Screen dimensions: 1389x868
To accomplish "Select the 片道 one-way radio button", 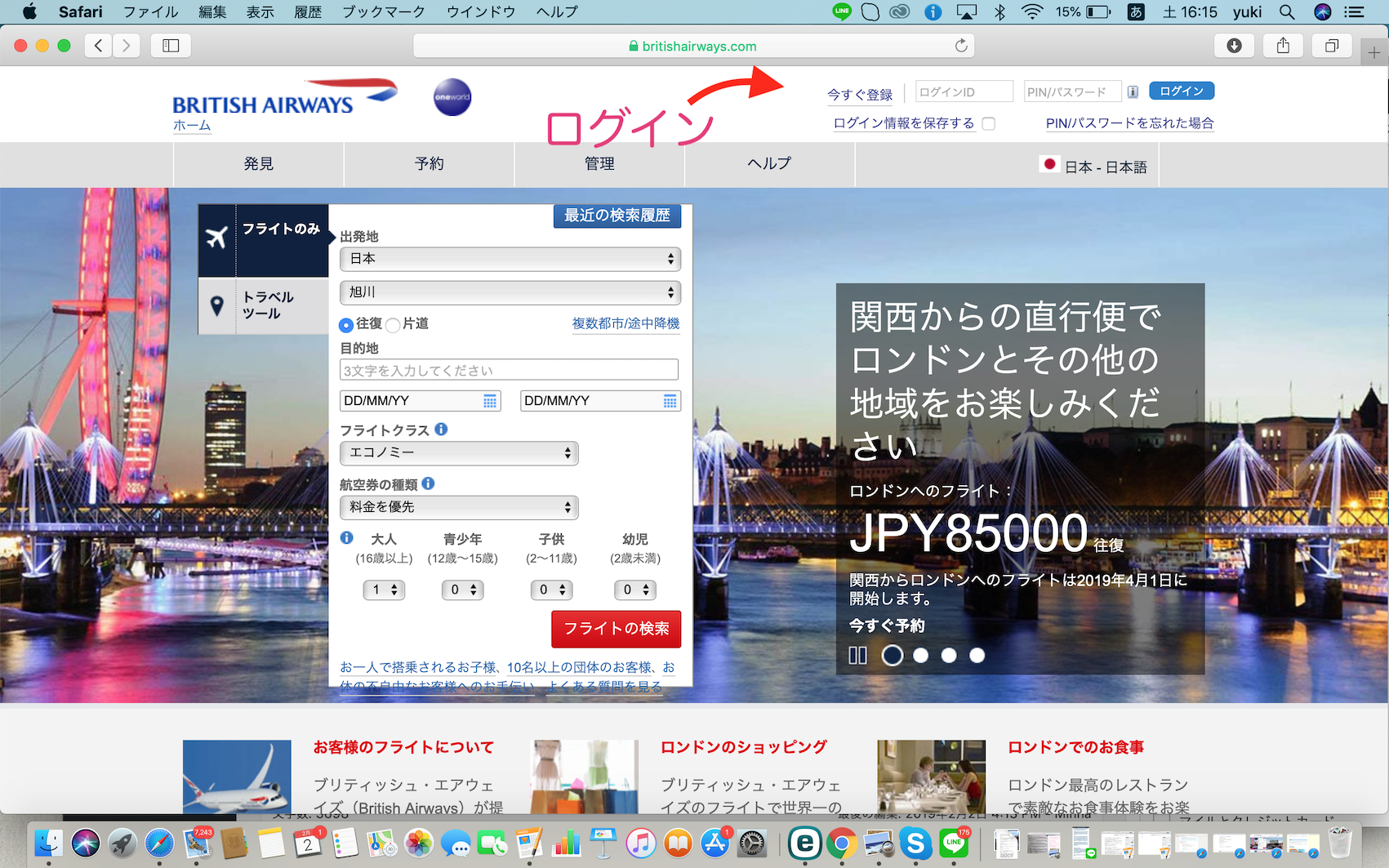I will click(x=393, y=325).
